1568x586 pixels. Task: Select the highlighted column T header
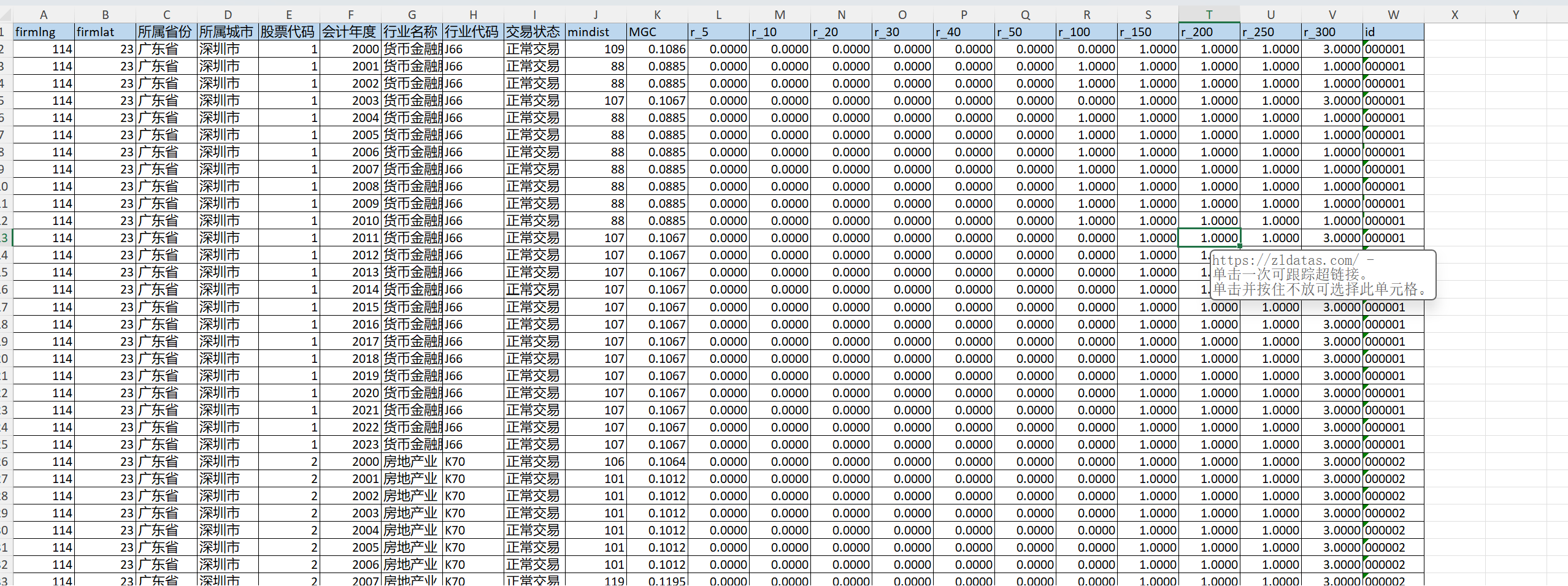[1209, 15]
